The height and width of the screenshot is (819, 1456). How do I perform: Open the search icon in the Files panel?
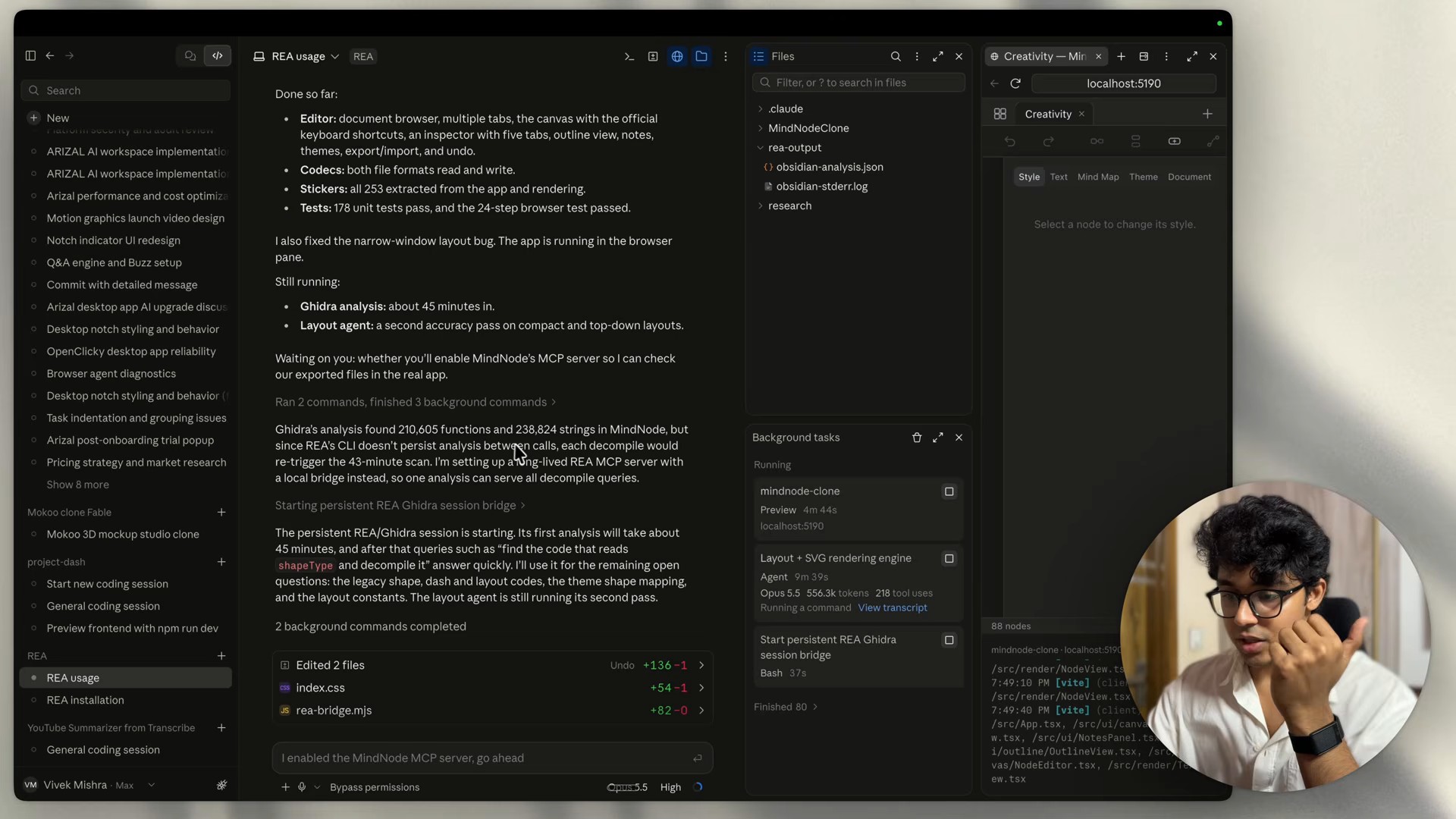(x=896, y=56)
